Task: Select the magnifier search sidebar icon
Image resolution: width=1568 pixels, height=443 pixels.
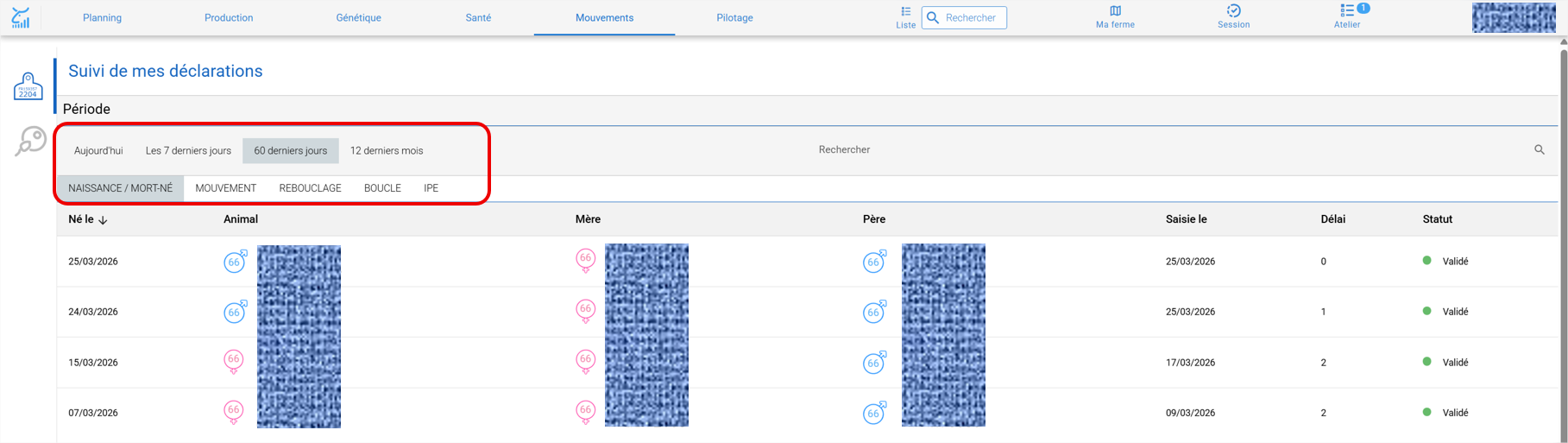Action: tap(30, 141)
